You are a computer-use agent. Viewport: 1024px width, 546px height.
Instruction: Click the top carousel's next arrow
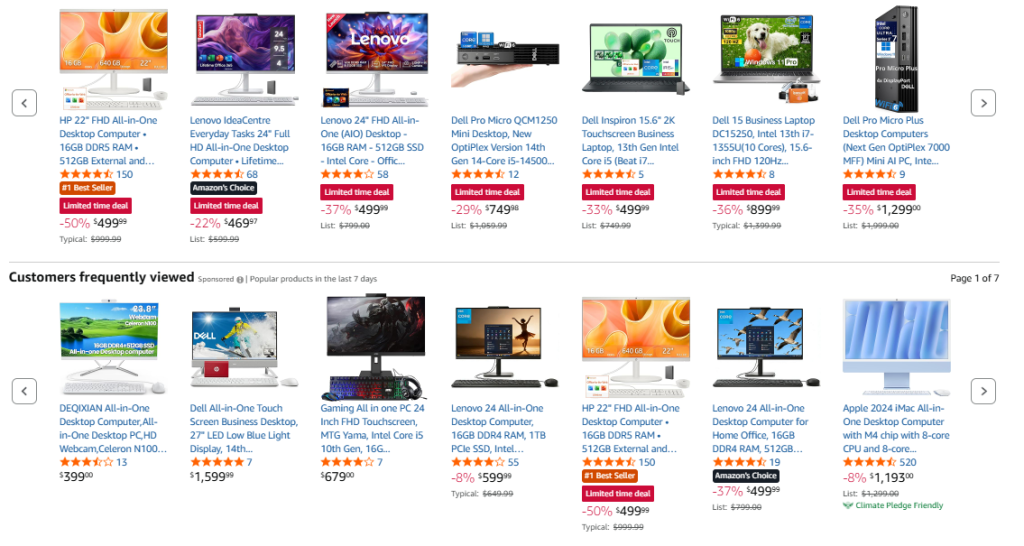[x=983, y=103]
